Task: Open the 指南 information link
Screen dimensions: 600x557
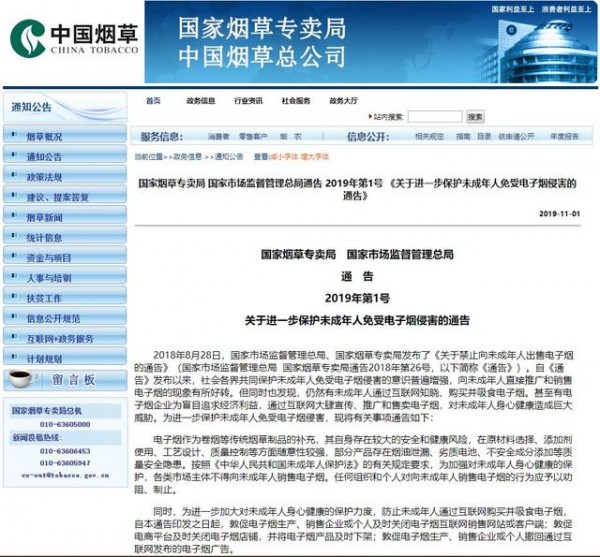Action: (x=463, y=137)
